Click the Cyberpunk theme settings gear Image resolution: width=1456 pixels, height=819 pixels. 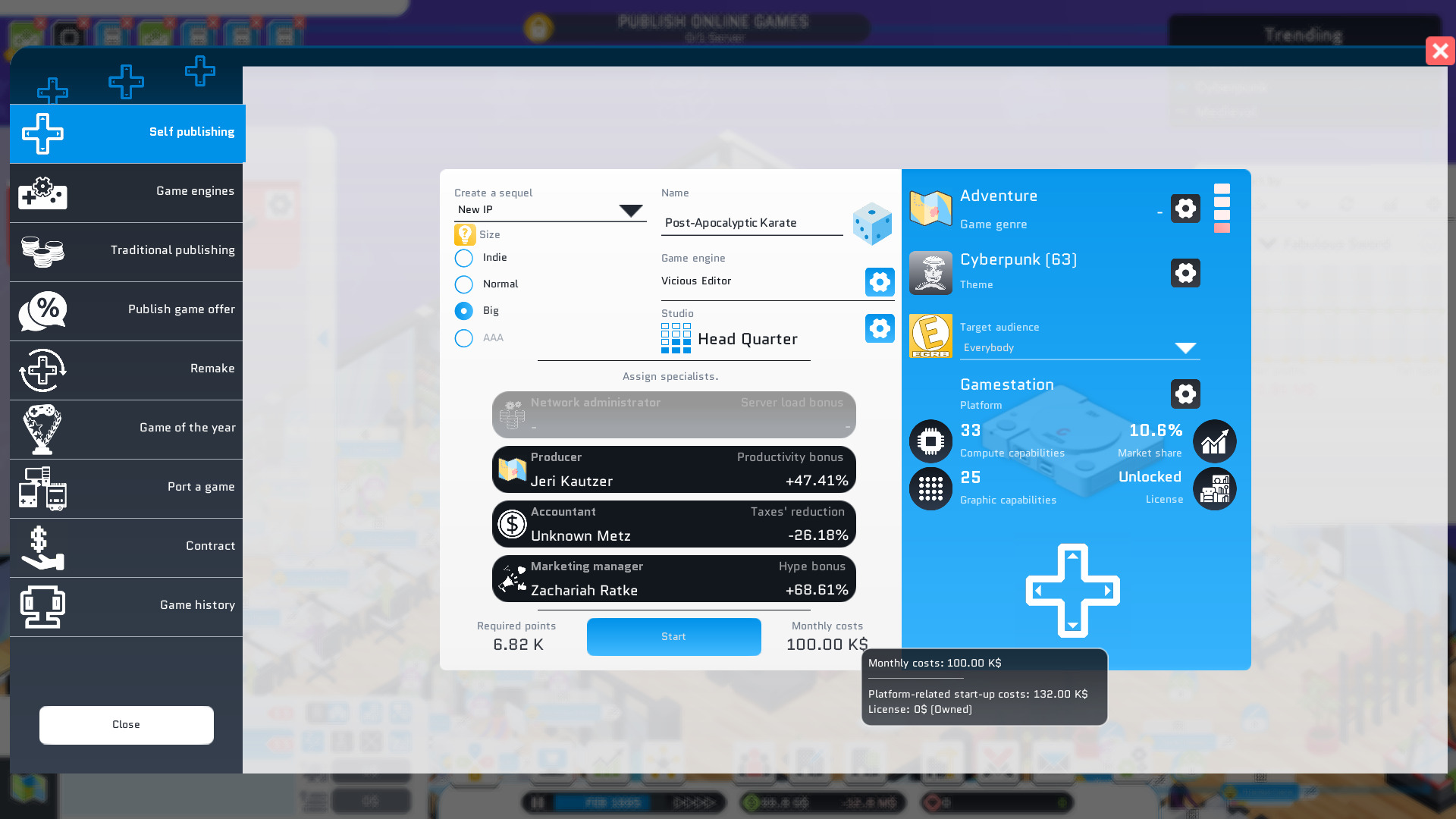[x=1185, y=272]
